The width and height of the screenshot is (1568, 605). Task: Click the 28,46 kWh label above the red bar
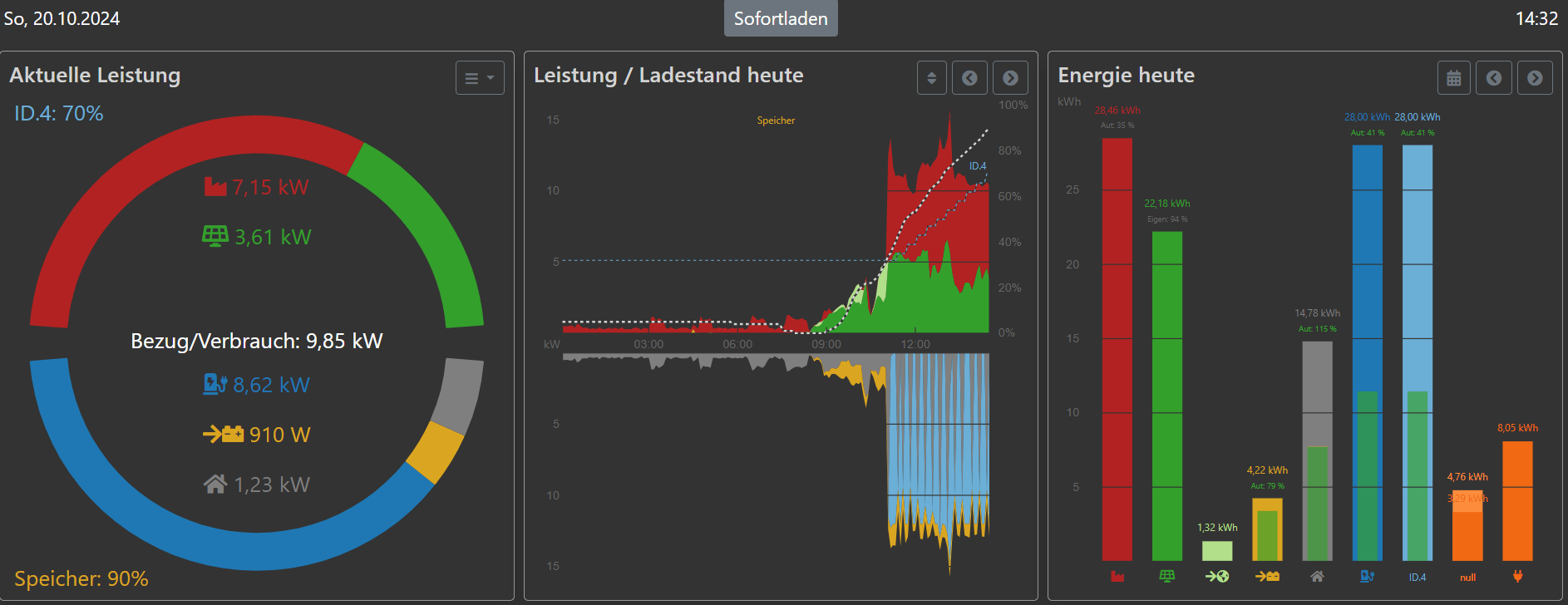coord(1117,111)
